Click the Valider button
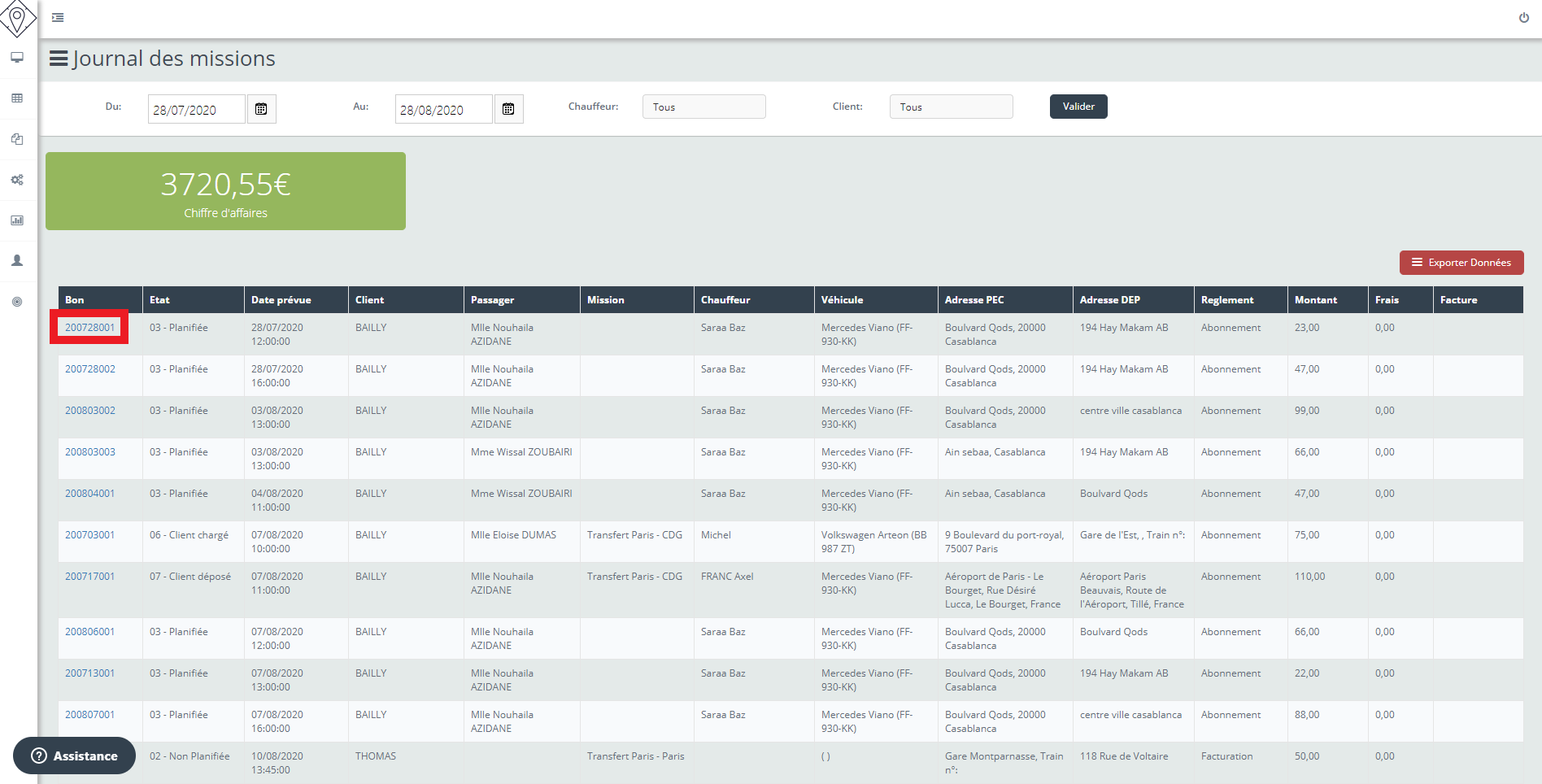This screenshot has width=1542, height=784. coord(1078,107)
